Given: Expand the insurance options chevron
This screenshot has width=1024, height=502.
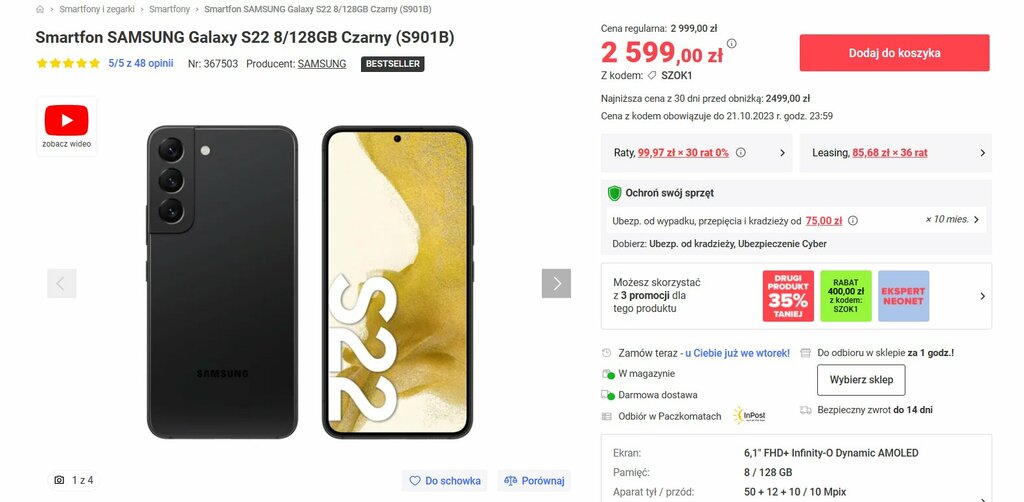Looking at the screenshot, I should [976, 220].
